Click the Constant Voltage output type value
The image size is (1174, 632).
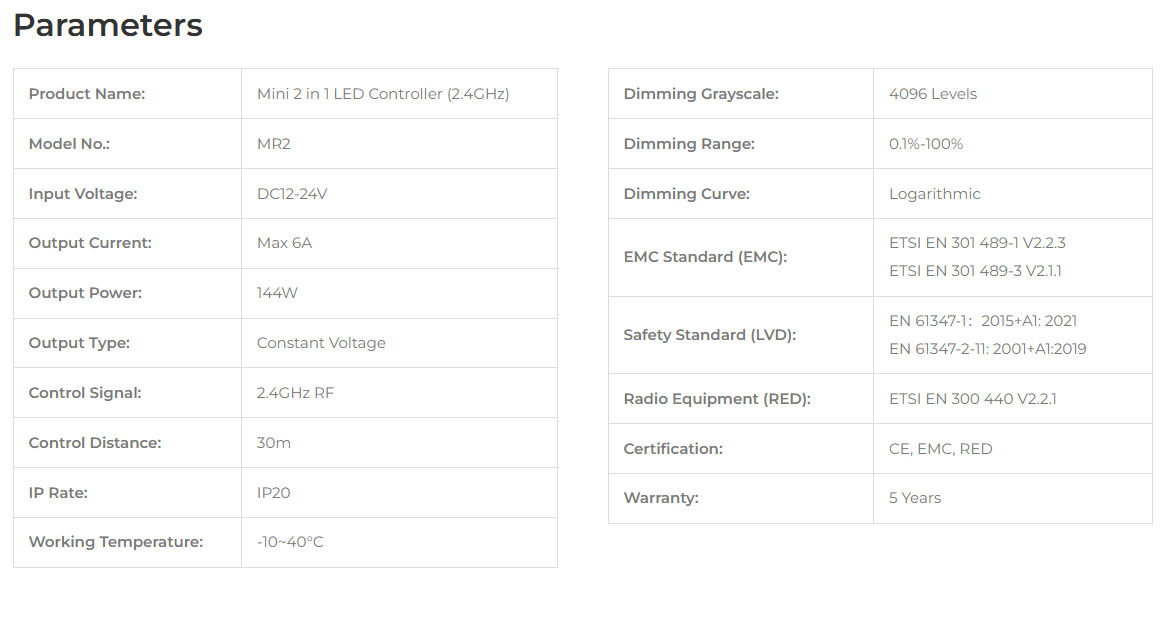[x=321, y=343]
